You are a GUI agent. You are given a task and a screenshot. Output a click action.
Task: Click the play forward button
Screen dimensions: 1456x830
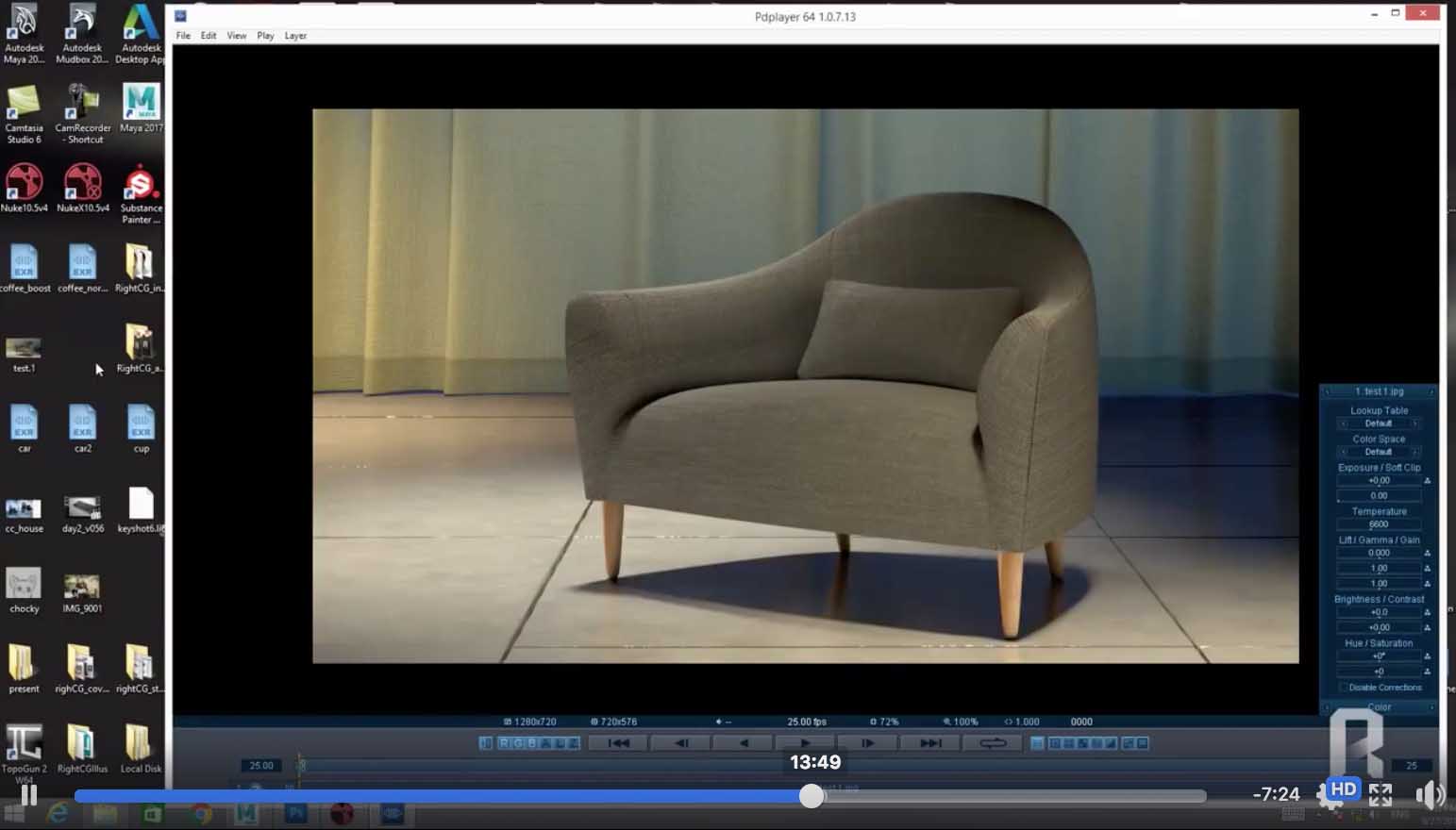pos(805,743)
